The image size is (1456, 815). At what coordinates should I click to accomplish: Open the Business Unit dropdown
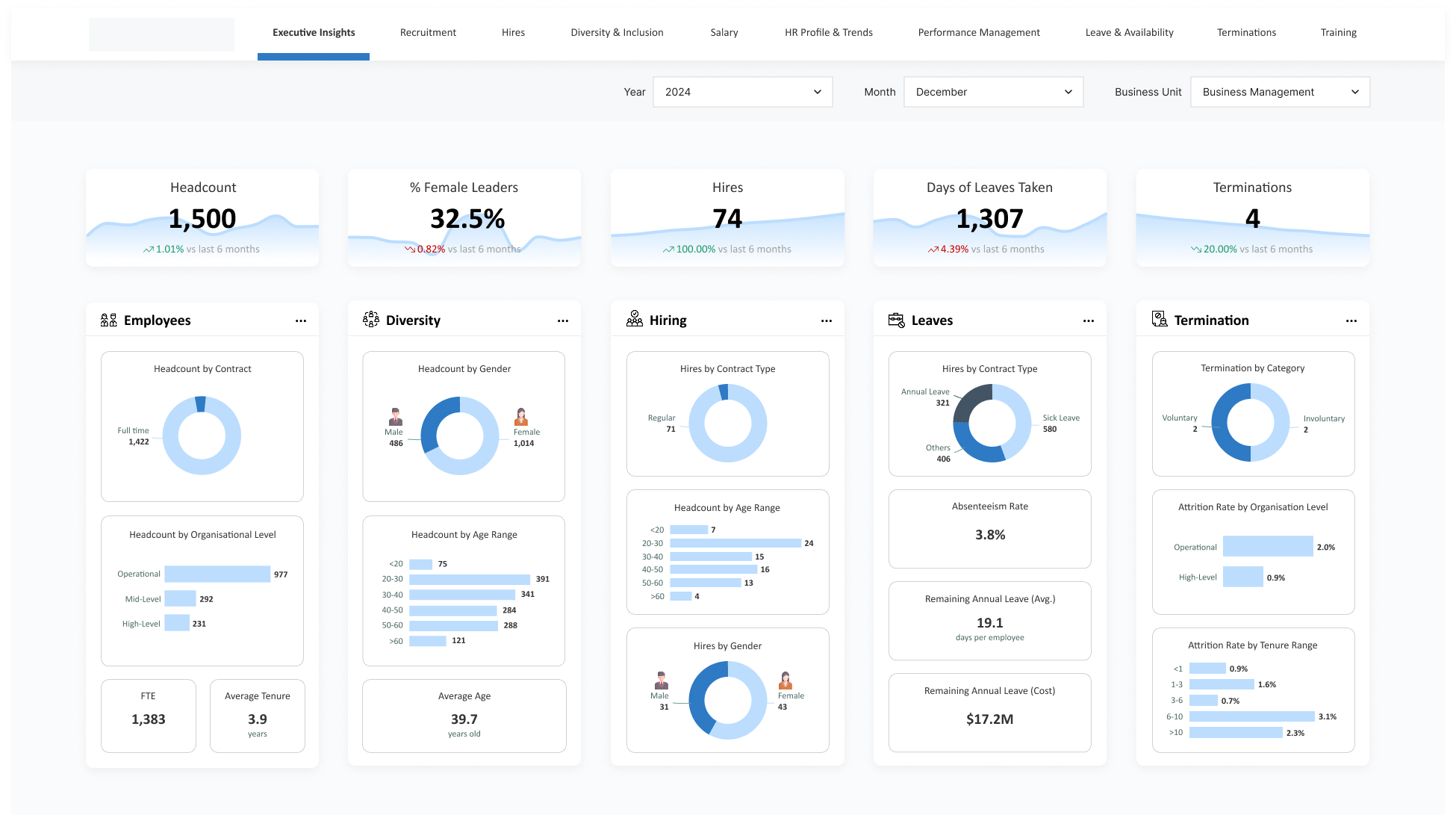coord(1280,91)
